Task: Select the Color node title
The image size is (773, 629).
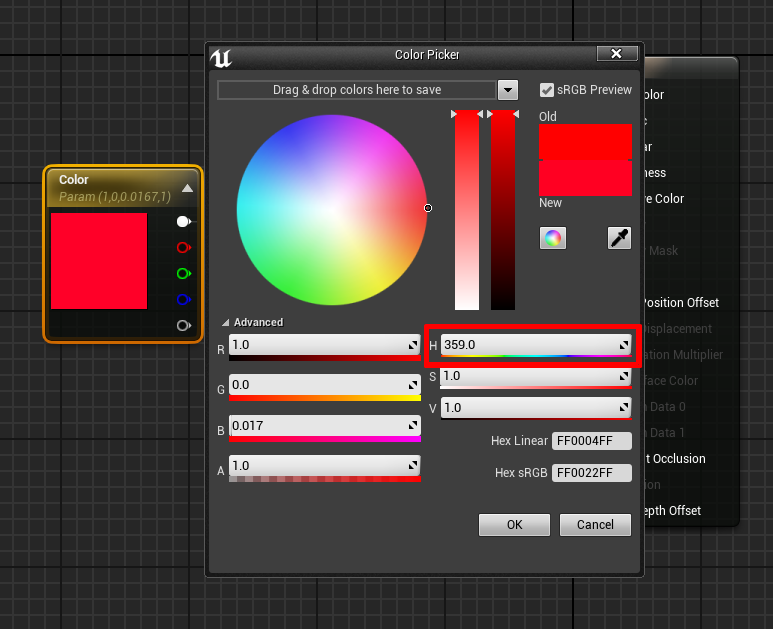Action: click(x=74, y=179)
